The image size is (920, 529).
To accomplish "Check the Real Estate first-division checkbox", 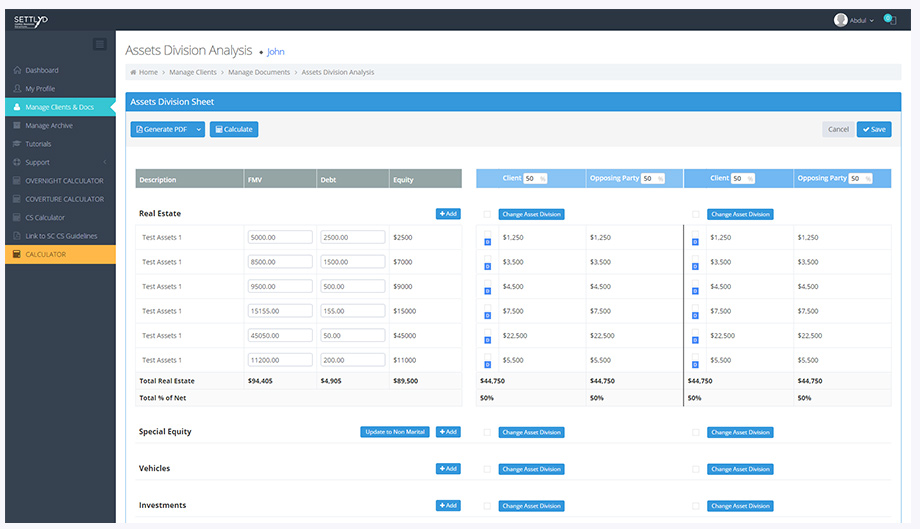I will 487,214.
